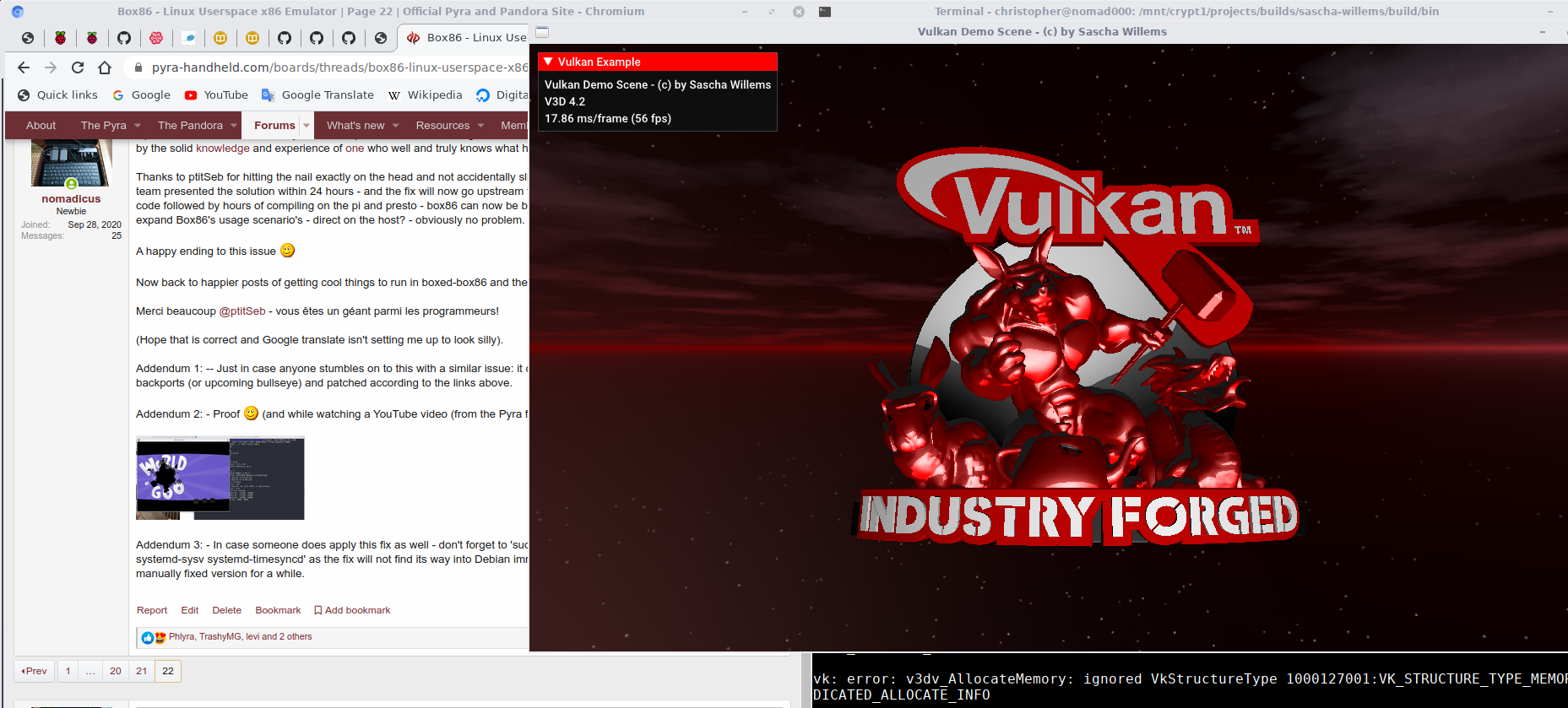The height and width of the screenshot is (708, 1568).
Task: Open the screenshot thumbnail in Addendum 2
Action: pyautogui.click(x=220, y=478)
